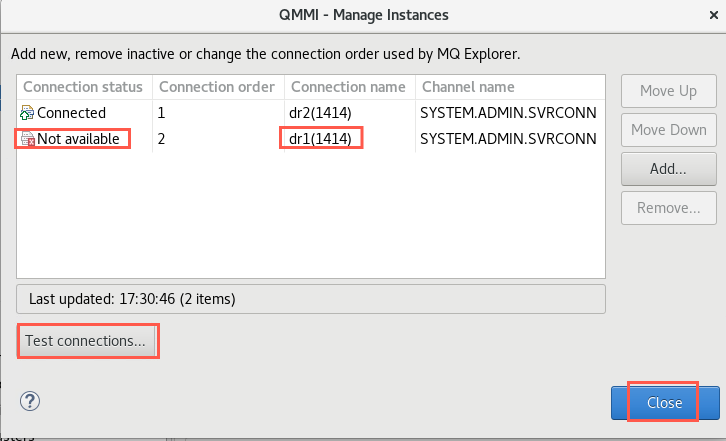Image resolution: width=726 pixels, height=441 pixels.
Task: Click the Not available status icon for dr1
Action: click(x=28, y=139)
